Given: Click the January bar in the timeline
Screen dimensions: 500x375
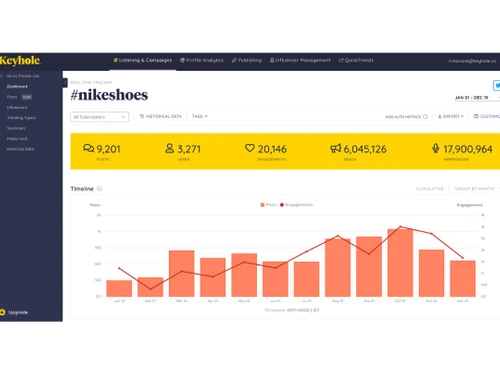Looking at the screenshot, I should [119, 288].
